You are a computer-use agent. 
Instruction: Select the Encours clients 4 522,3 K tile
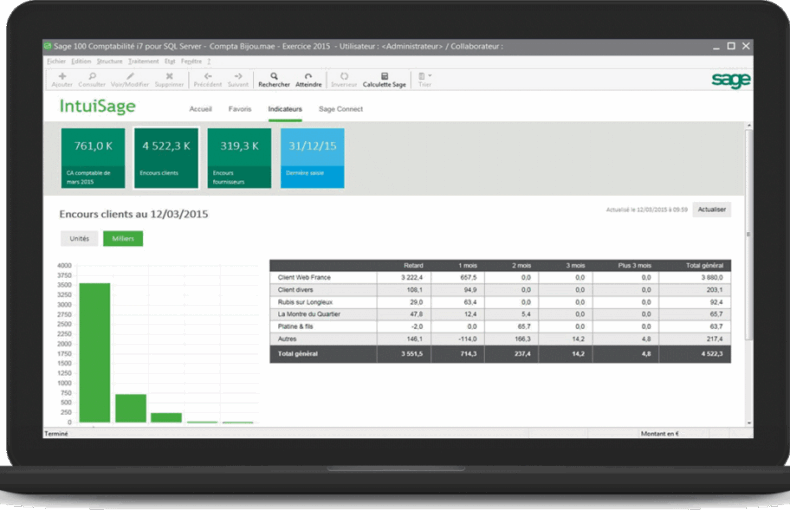(166, 158)
